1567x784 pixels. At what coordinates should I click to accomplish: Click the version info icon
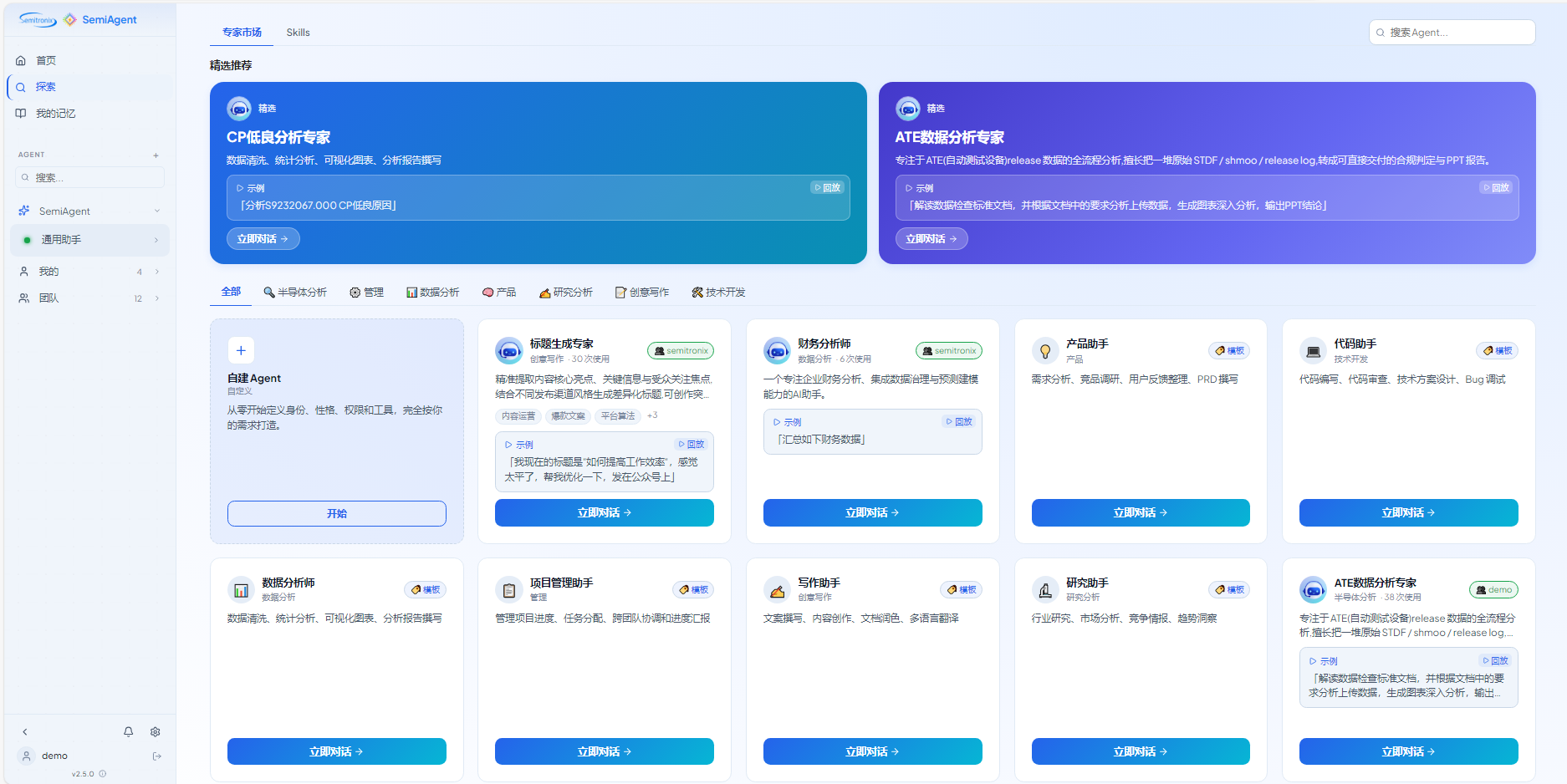(x=103, y=774)
